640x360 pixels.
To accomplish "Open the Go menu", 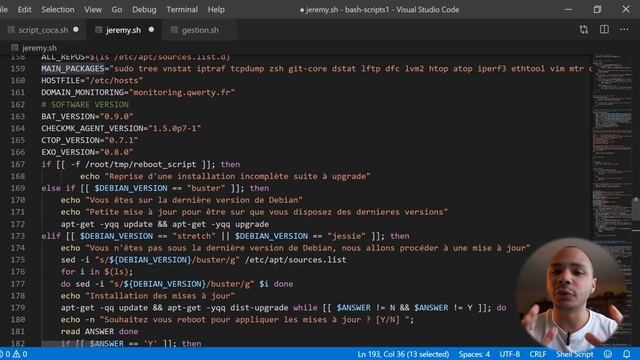I will (x=117, y=9).
